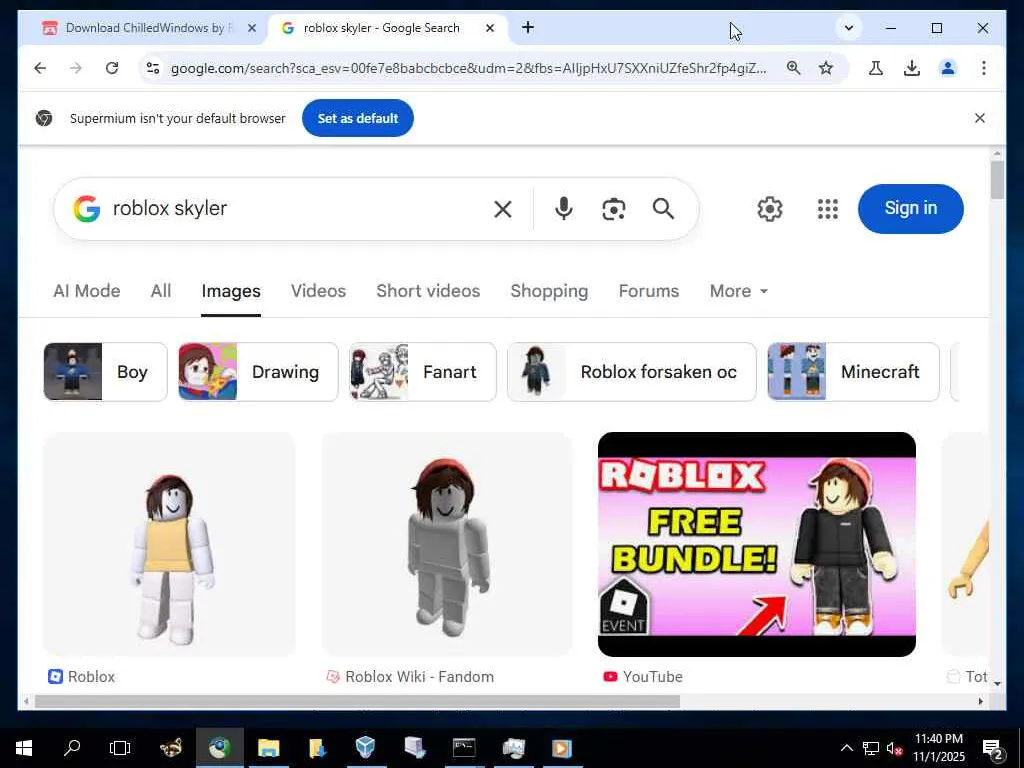The width and height of the screenshot is (1024, 768).
Task: Go back using the browser back arrow
Action: [x=40, y=68]
